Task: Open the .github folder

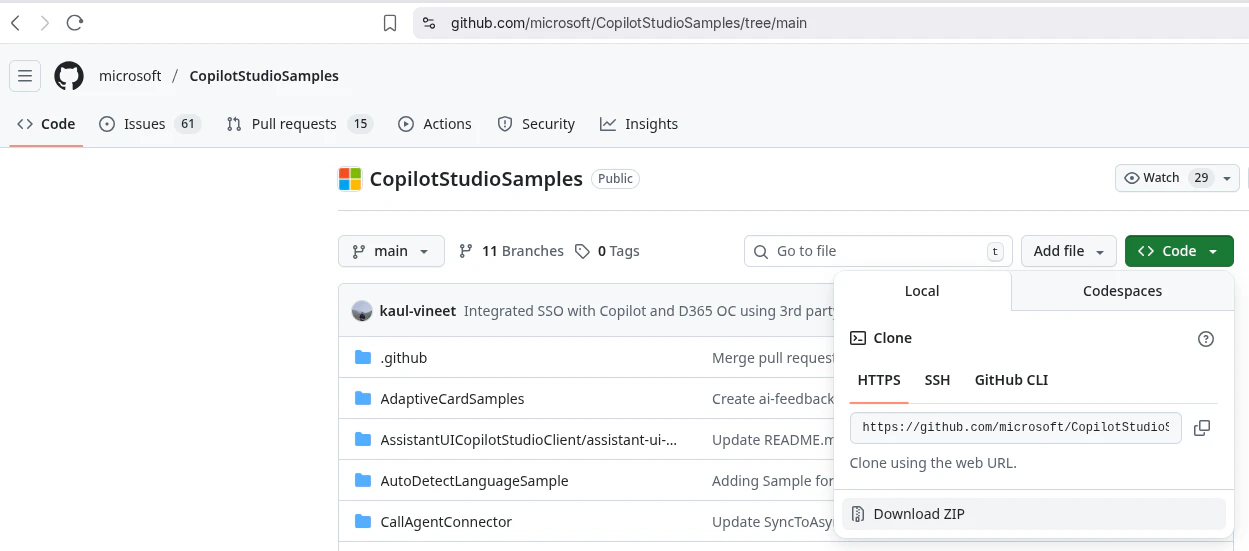Action: [x=404, y=358]
